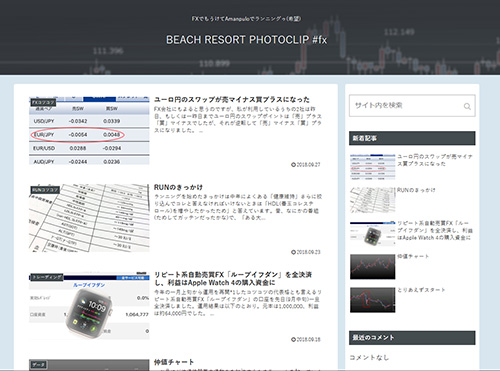Select the トレーディング category label
Image resolution: width=500 pixels, height=371 pixels.
[x=47, y=277]
